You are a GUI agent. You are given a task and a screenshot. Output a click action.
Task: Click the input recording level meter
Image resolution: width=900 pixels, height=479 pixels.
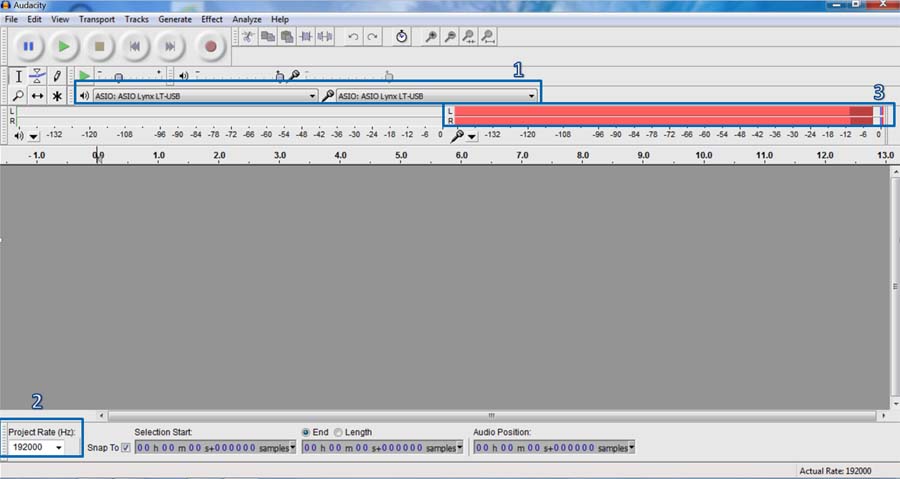(665, 115)
